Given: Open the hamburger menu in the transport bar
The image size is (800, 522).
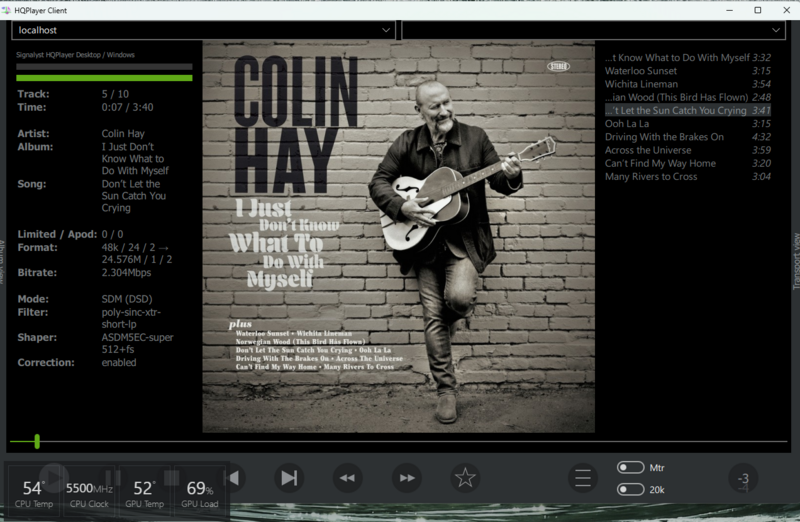Looking at the screenshot, I should pyautogui.click(x=583, y=478).
